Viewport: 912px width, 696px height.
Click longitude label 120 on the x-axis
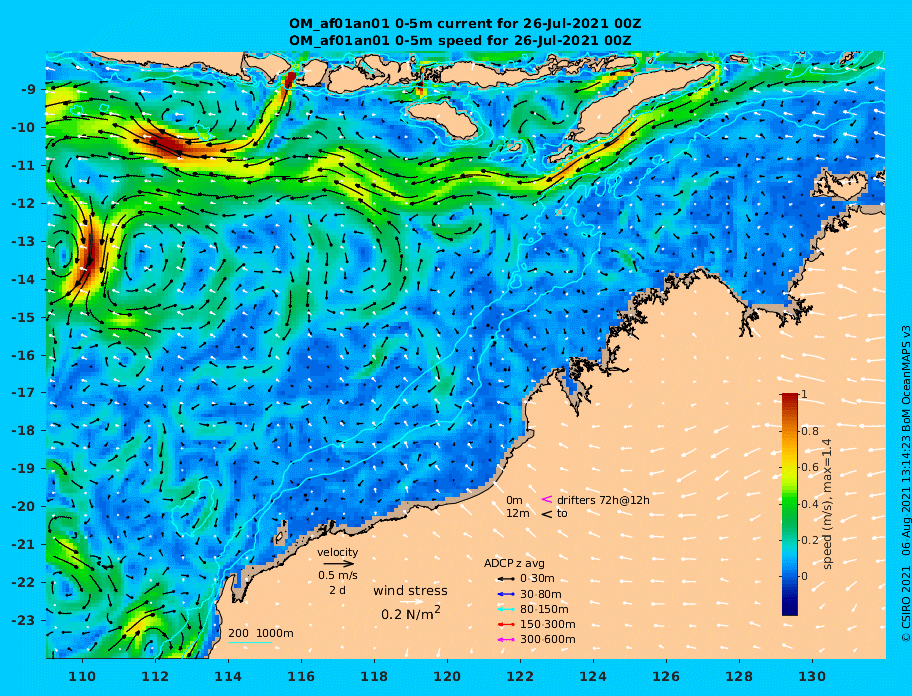(447, 676)
